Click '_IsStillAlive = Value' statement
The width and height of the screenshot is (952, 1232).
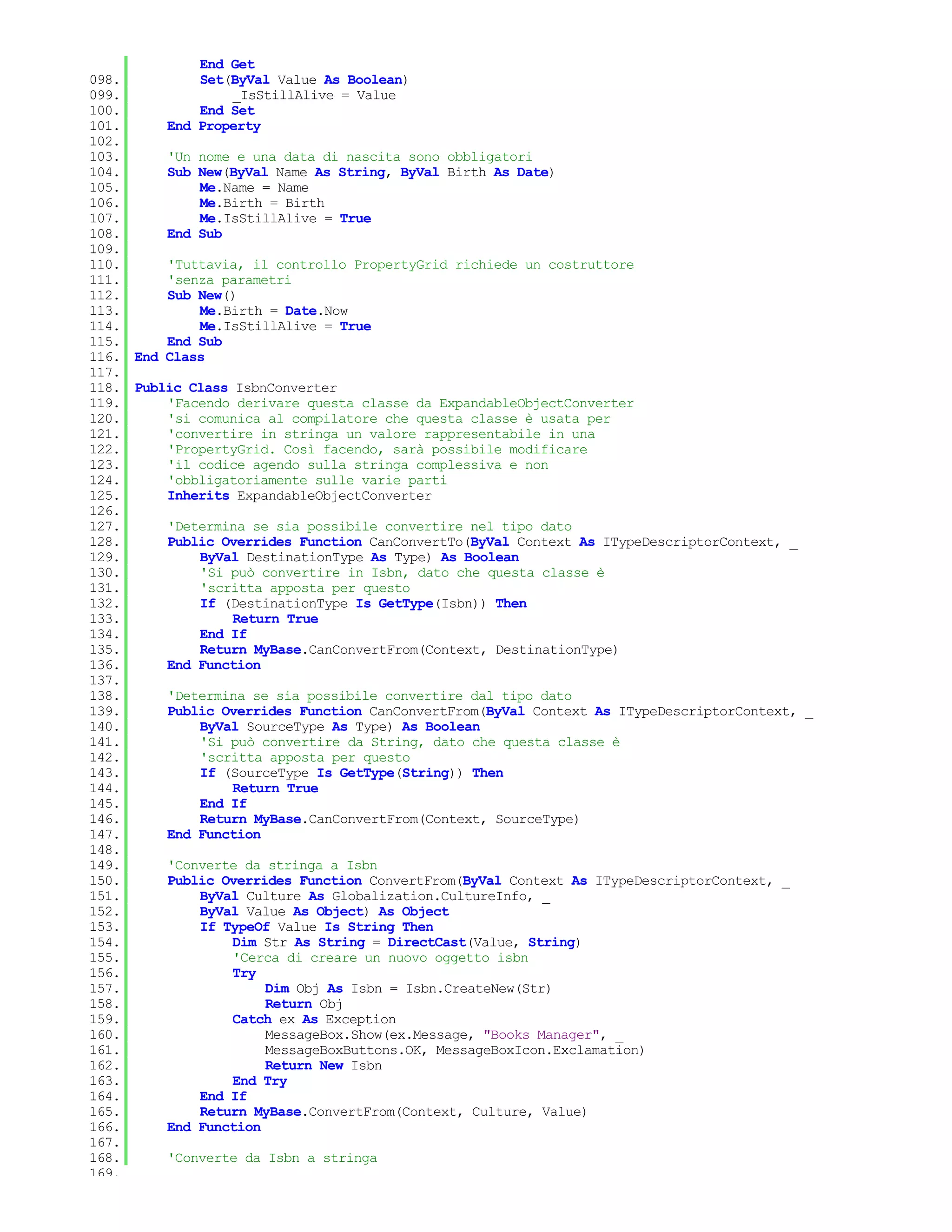point(314,95)
